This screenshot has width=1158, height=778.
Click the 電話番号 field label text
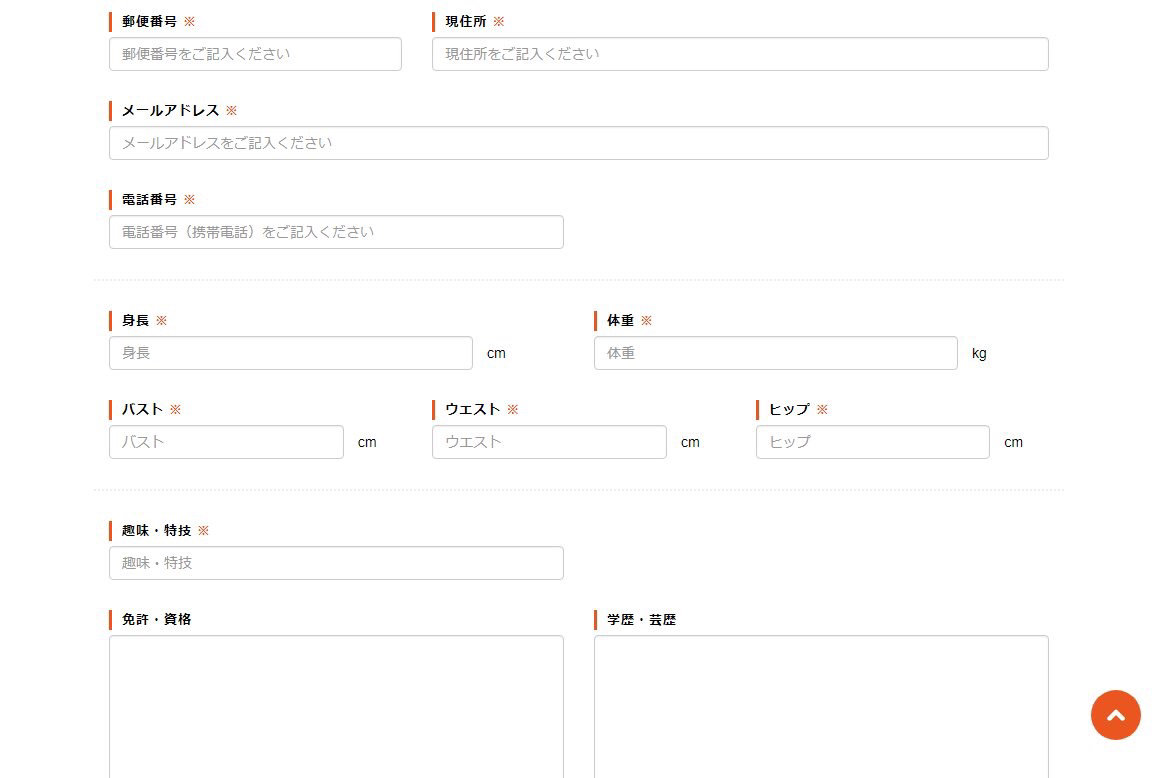point(149,200)
